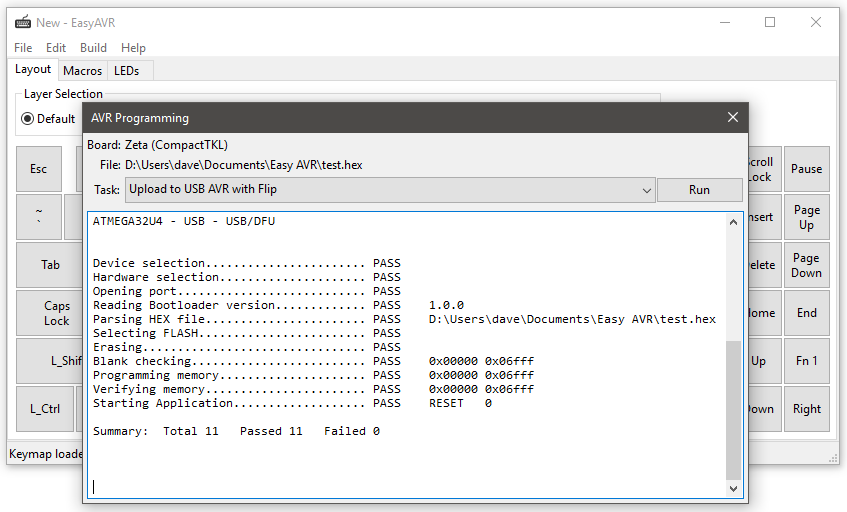Screen dimensions: 847x512
Task: Click the output log scrollbar thumb
Action: (733, 410)
